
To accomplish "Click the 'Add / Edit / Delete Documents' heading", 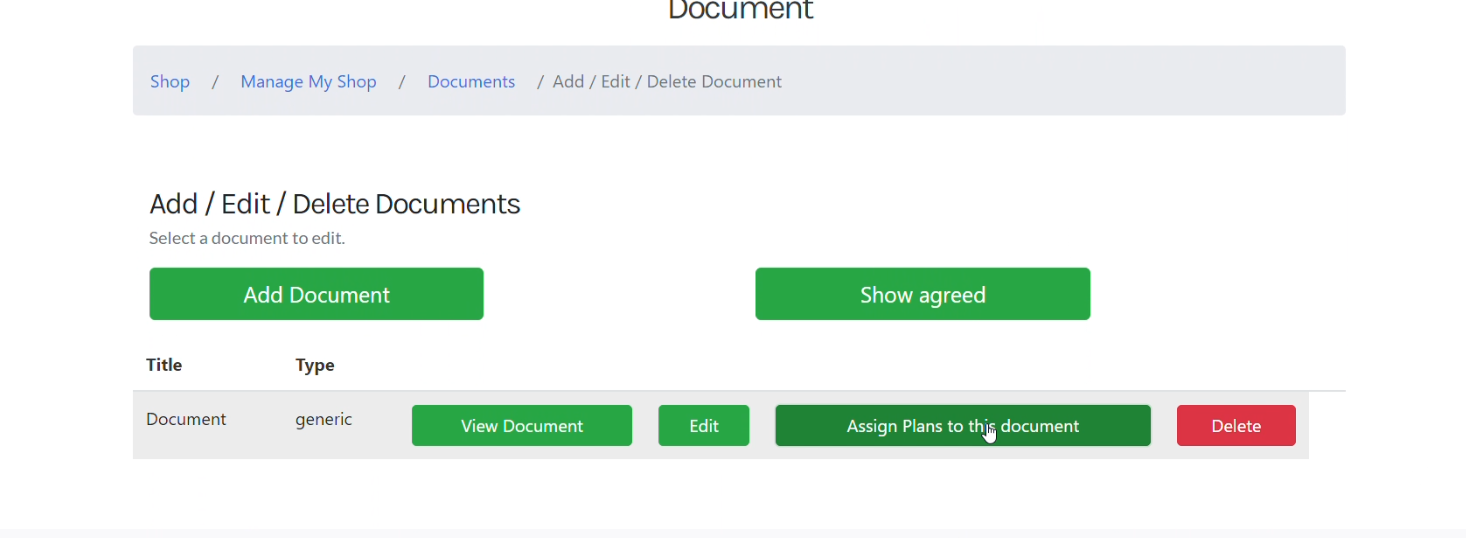I will [335, 204].
